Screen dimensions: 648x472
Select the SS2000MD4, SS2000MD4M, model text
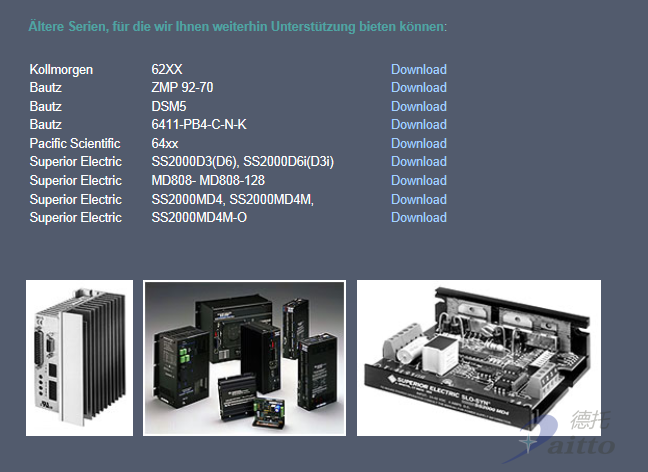point(233,200)
